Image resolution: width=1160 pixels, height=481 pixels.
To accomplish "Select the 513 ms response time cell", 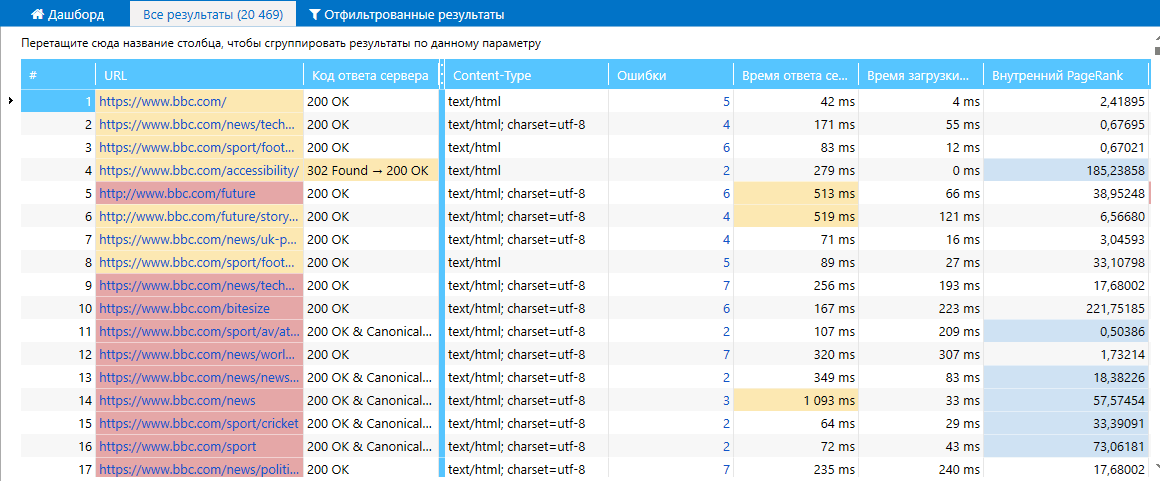I will click(796, 193).
